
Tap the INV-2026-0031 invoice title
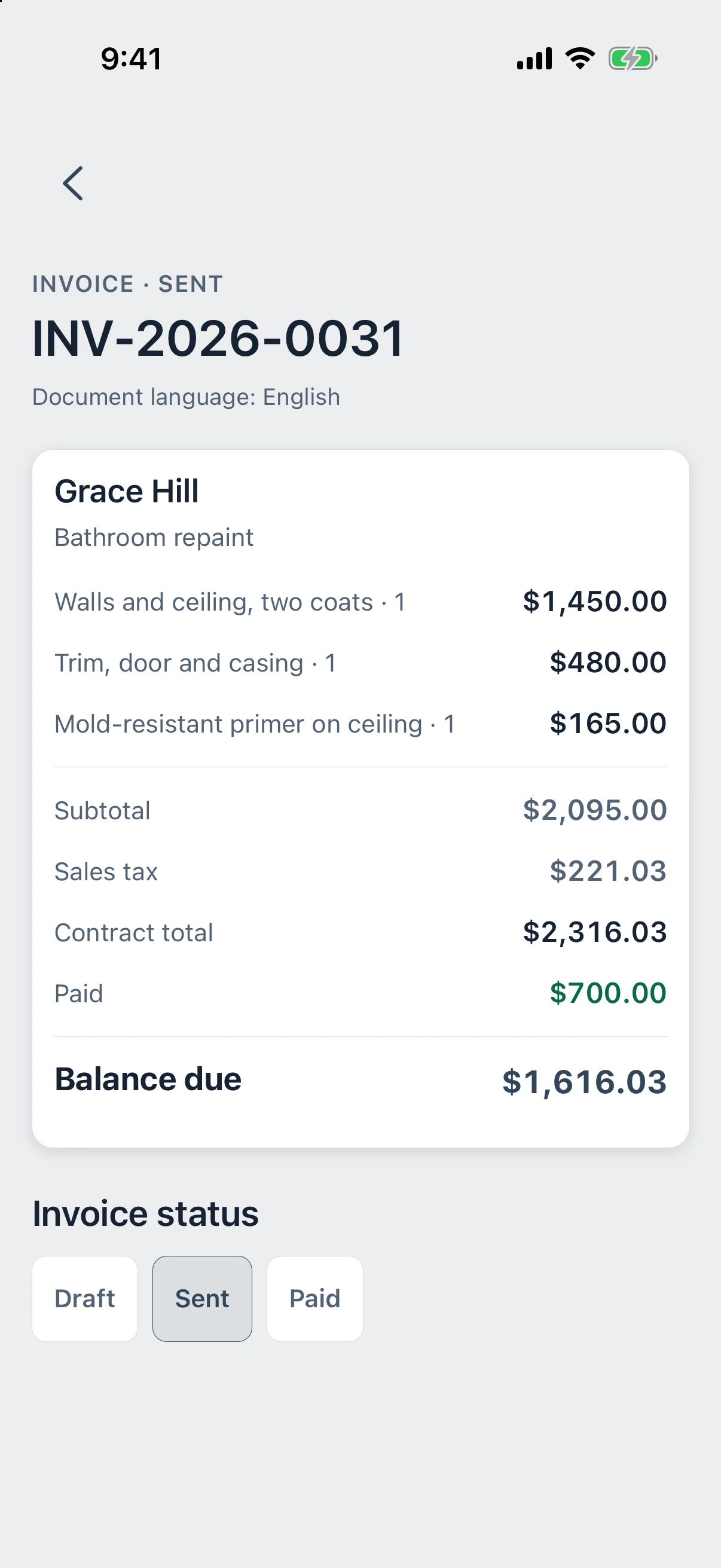tap(218, 338)
